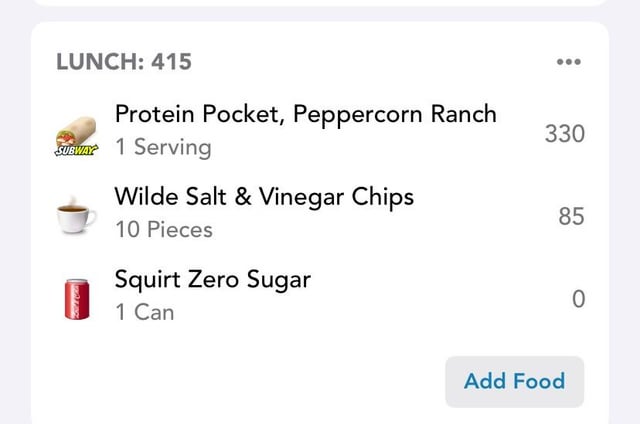The height and width of the screenshot is (424, 640).
Task: Tap the card above the Lunch section
Action: (x=320, y=4)
